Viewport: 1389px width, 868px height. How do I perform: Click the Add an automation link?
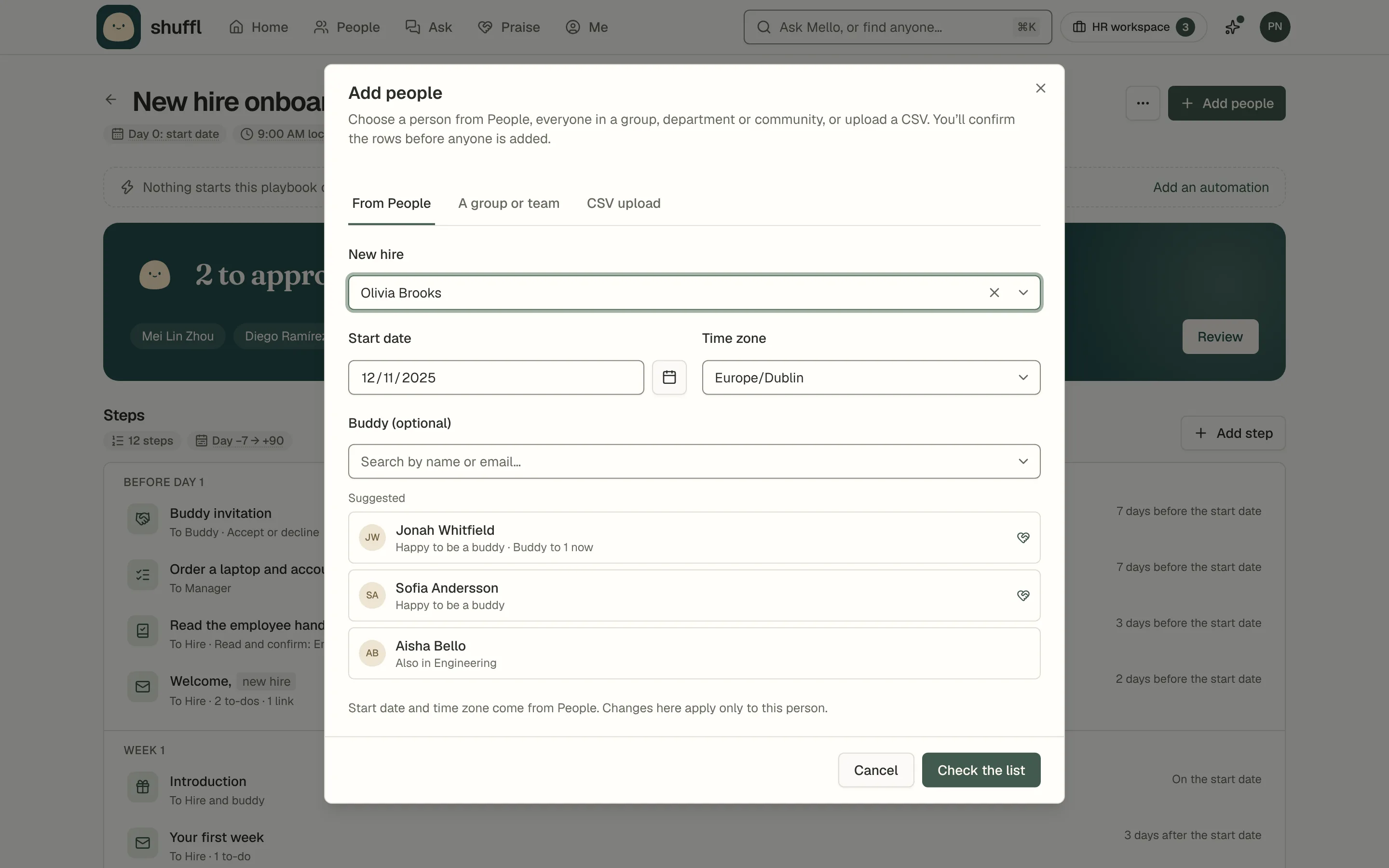(x=1211, y=187)
